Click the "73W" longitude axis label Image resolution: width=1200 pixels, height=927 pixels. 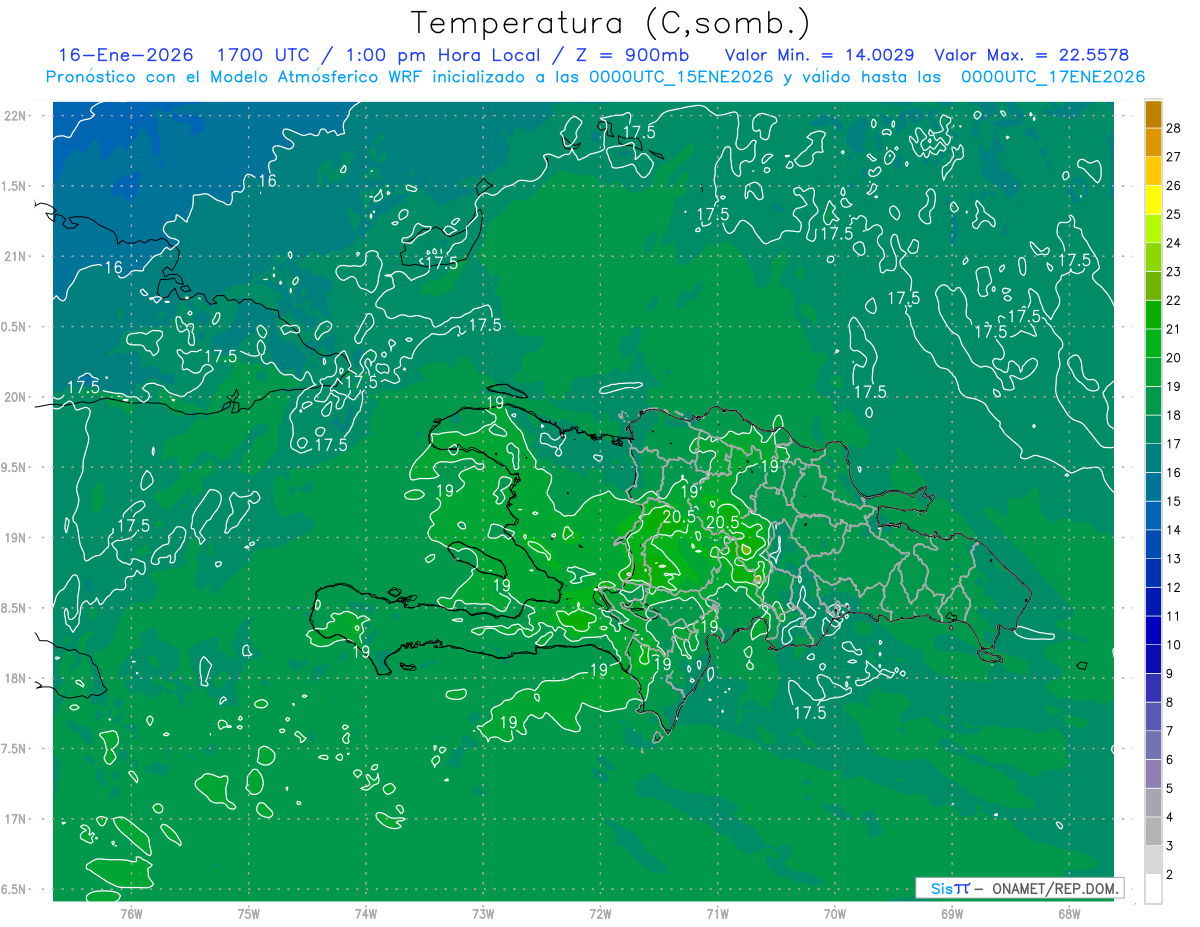click(x=483, y=913)
